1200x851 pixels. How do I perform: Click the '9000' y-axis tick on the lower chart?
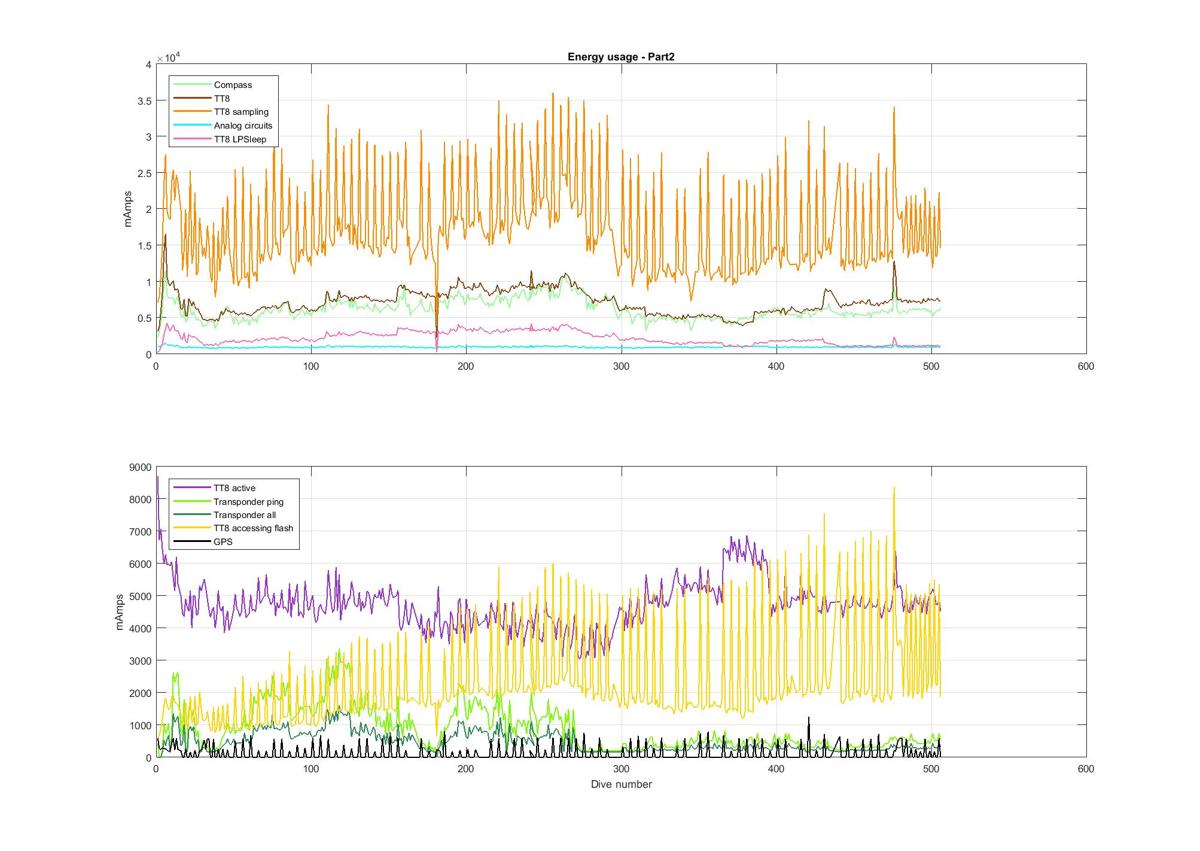click(x=140, y=467)
